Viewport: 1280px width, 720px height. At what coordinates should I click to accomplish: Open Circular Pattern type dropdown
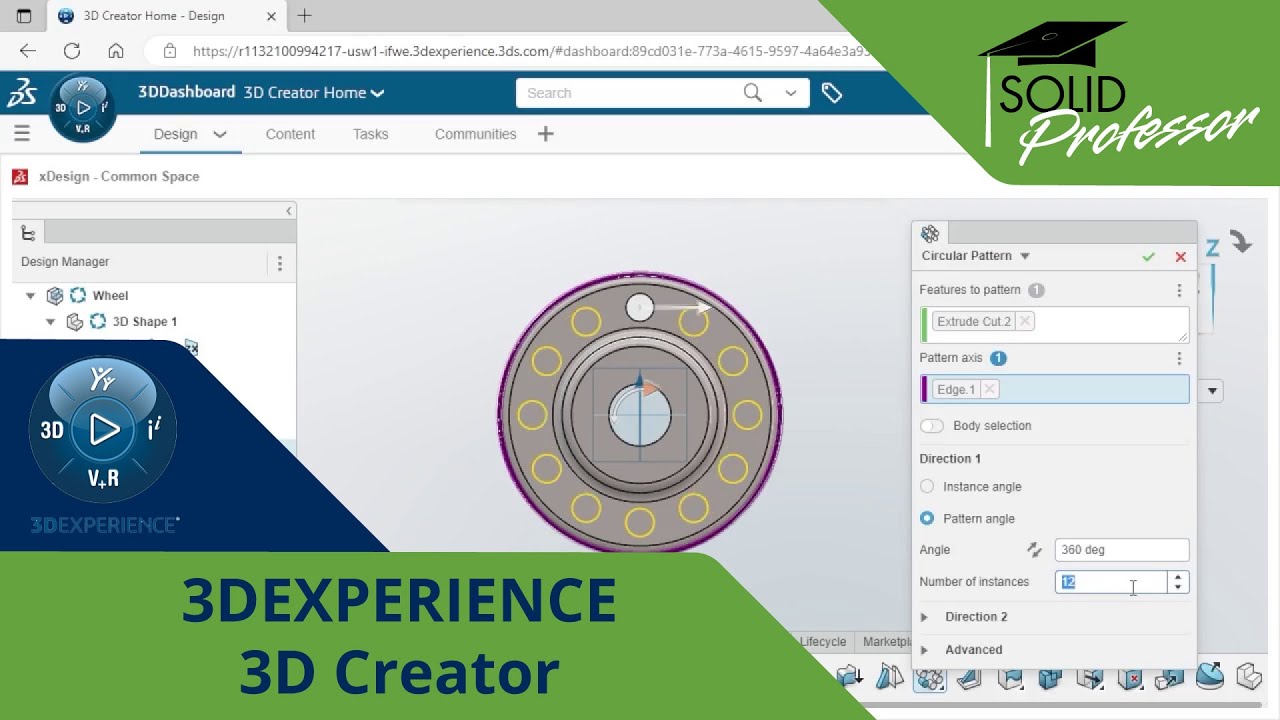(1025, 257)
